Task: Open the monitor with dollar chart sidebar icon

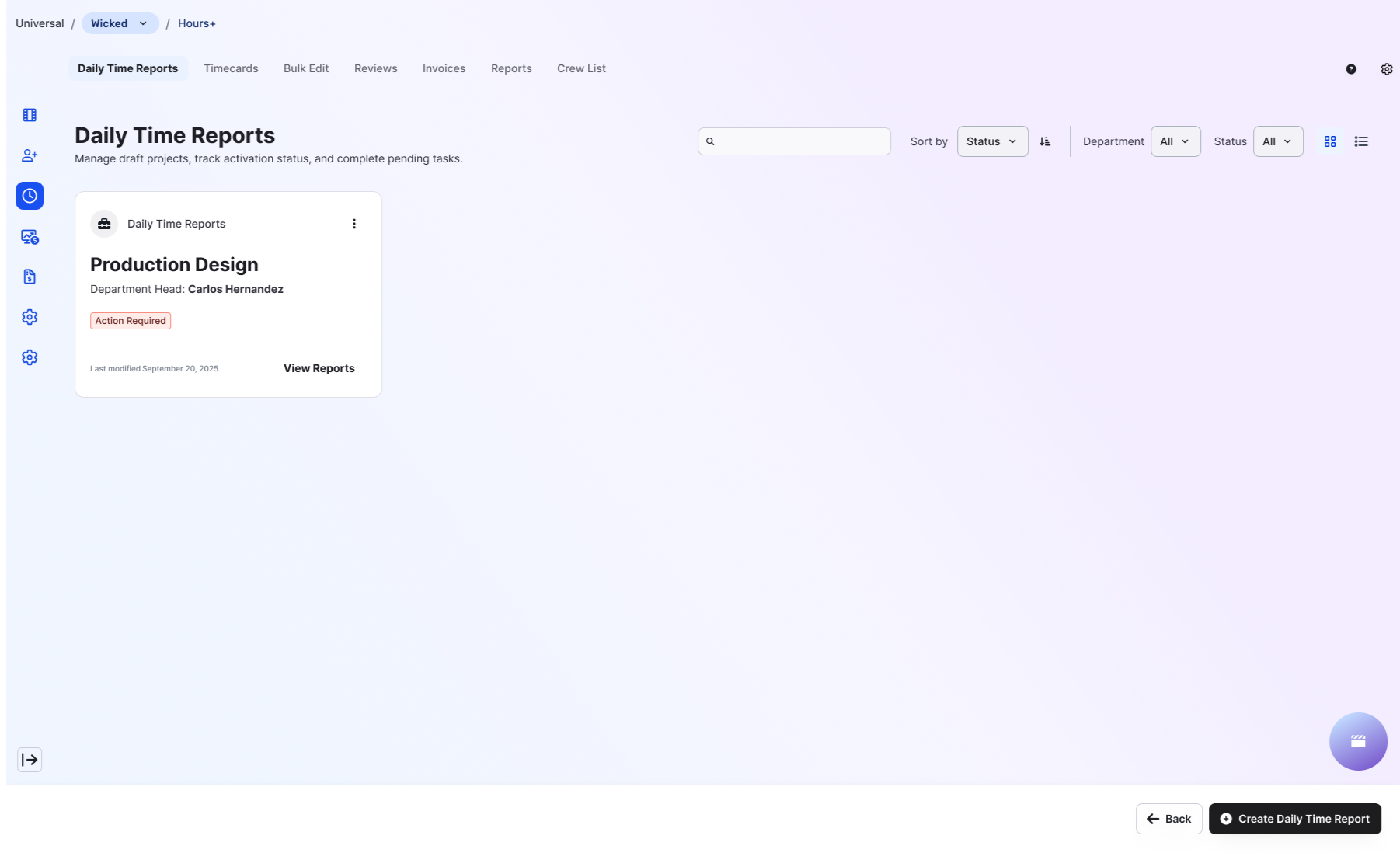Action: [x=30, y=237]
